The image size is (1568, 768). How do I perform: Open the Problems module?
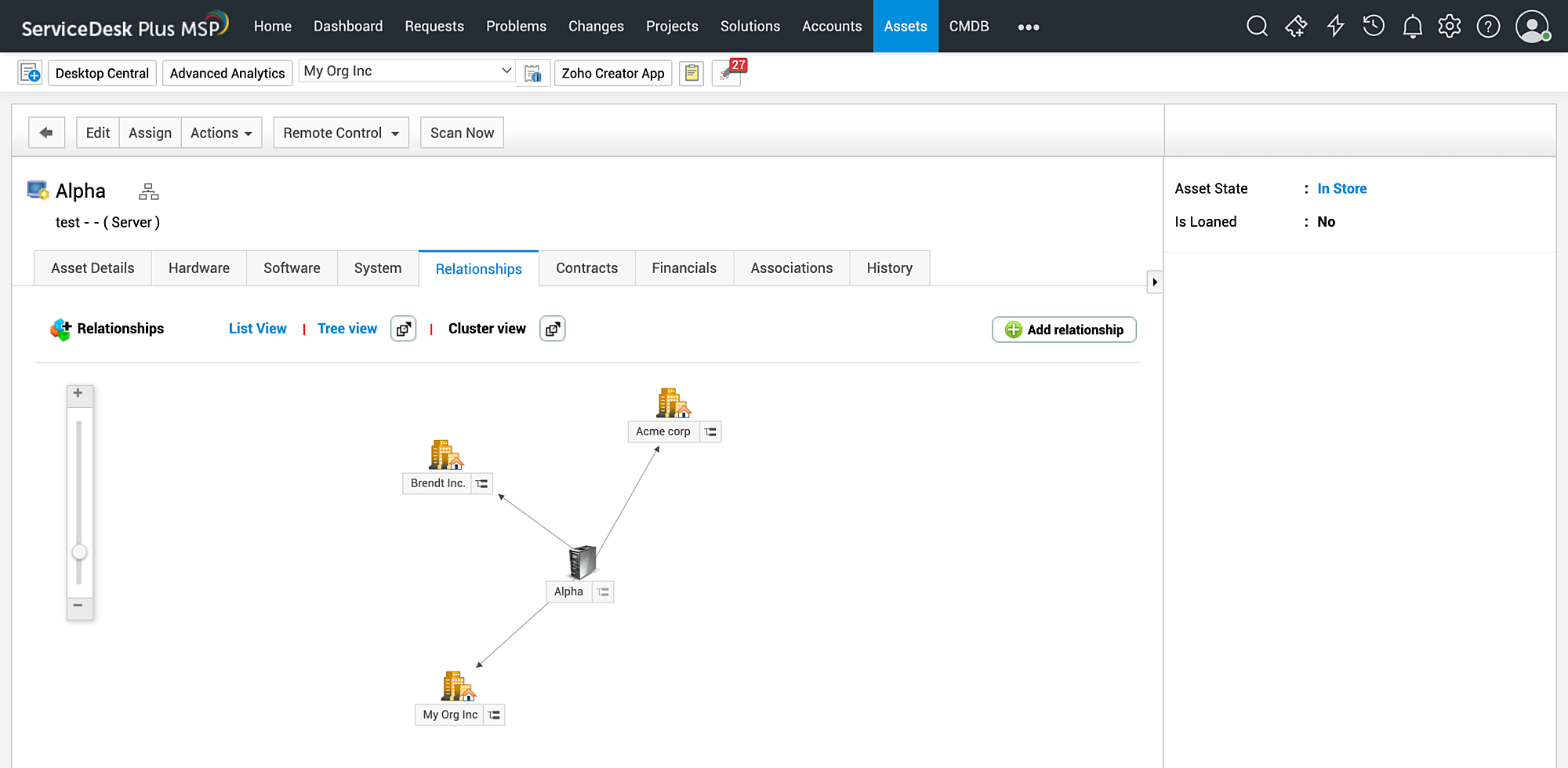pyautogui.click(x=516, y=26)
